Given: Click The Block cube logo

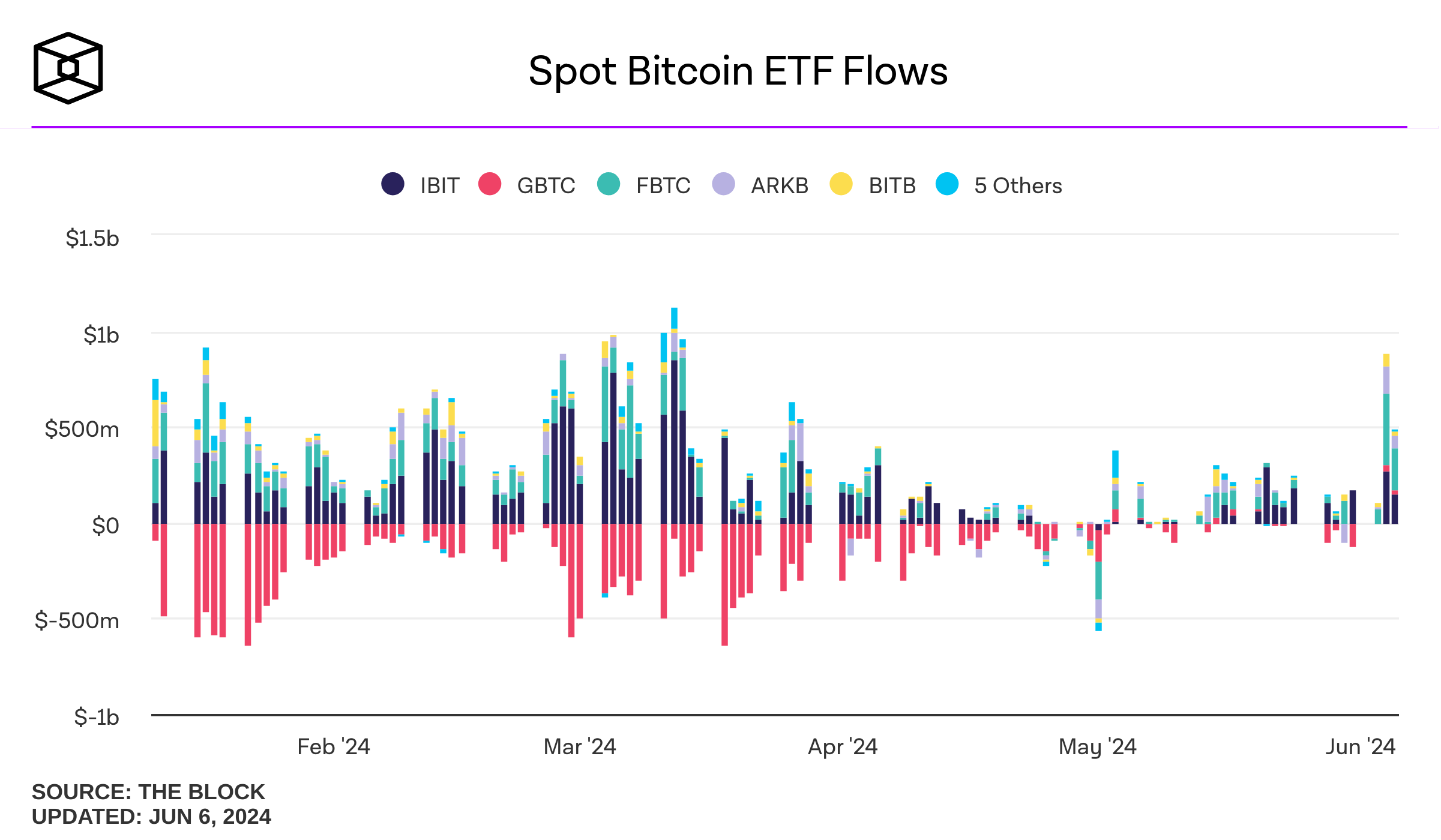Looking at the screenshot, I should [x=68, y=68].
